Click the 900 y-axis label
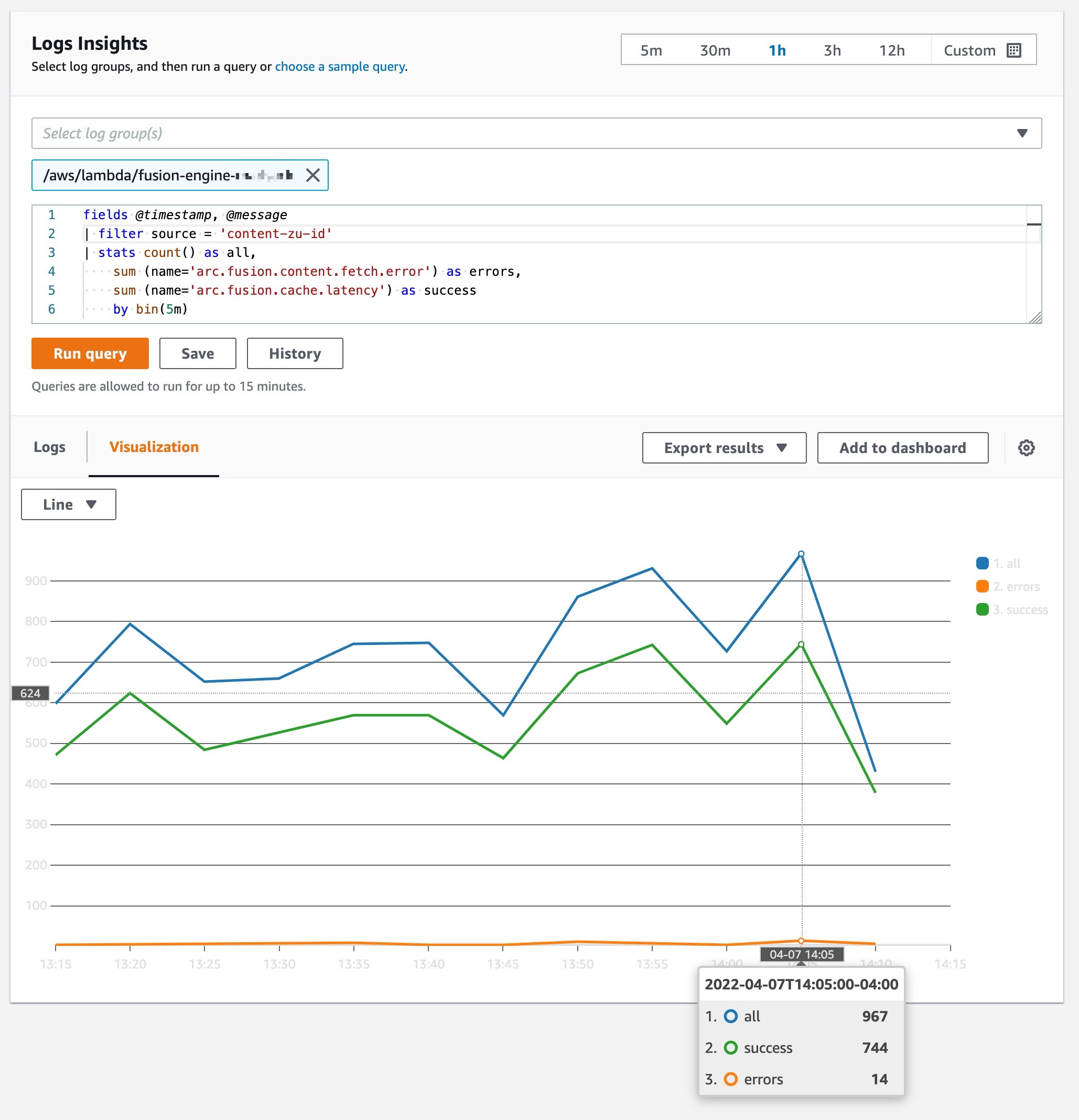Viewport: 1079px width, 1120px height. 36,580
